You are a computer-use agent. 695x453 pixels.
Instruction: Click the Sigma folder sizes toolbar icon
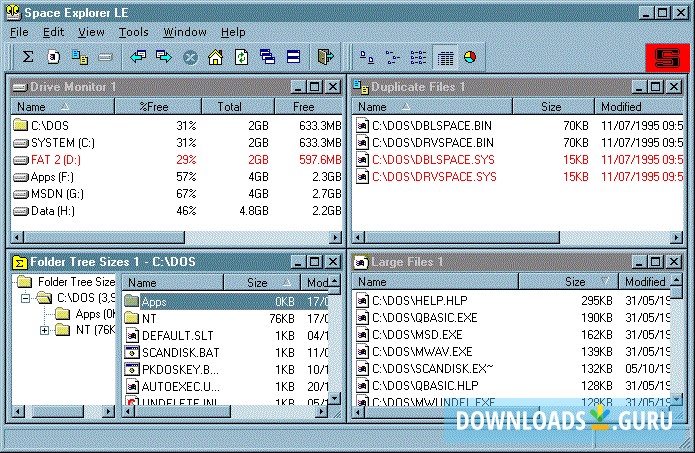pos(28,57)
